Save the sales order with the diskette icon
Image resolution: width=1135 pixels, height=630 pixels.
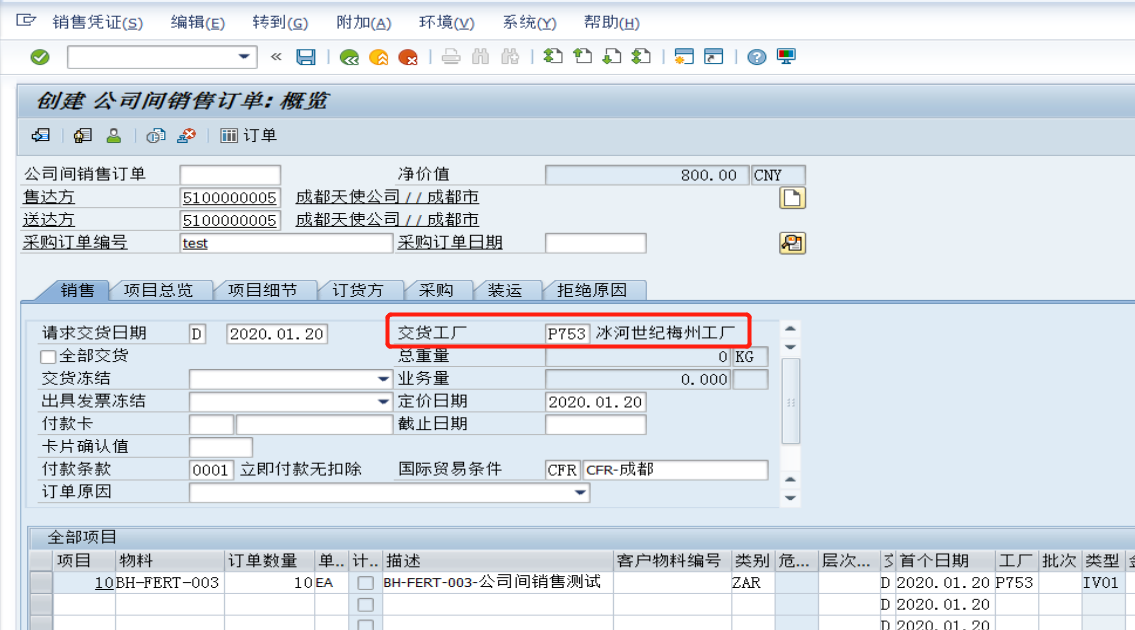click(x=305, y=56)
